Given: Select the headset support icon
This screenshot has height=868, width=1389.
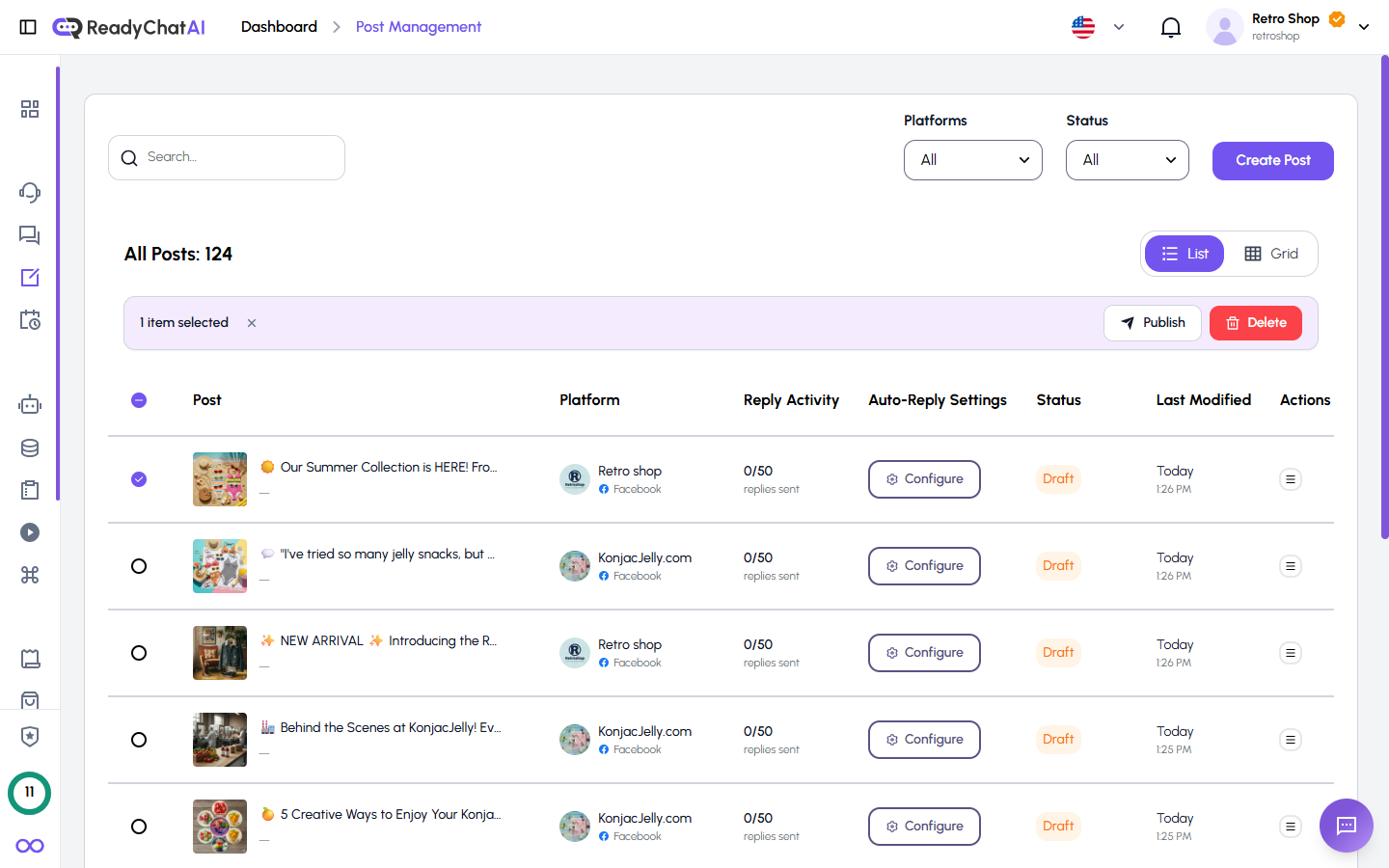Looking at the screenshot, I should click(x=29, y=192).
